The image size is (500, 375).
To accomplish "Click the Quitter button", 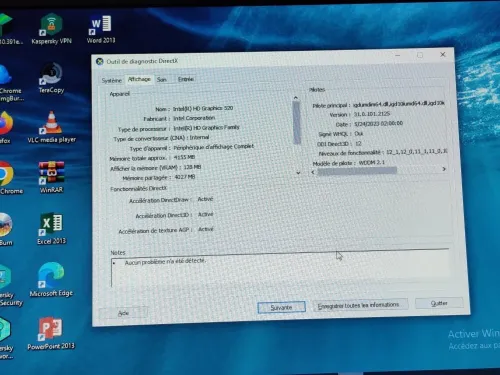I will pyautogui.click(x=439, y=303).
